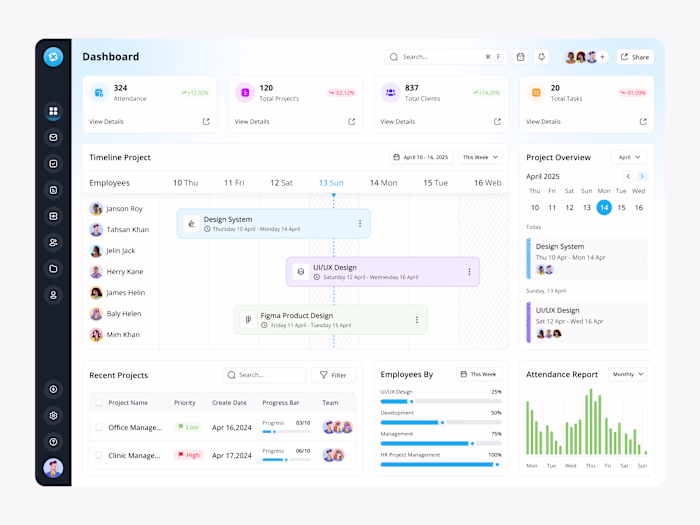Click the user avatar at the sidebar bottom
This screenshot has height=525, width=700.
(53, 468)
